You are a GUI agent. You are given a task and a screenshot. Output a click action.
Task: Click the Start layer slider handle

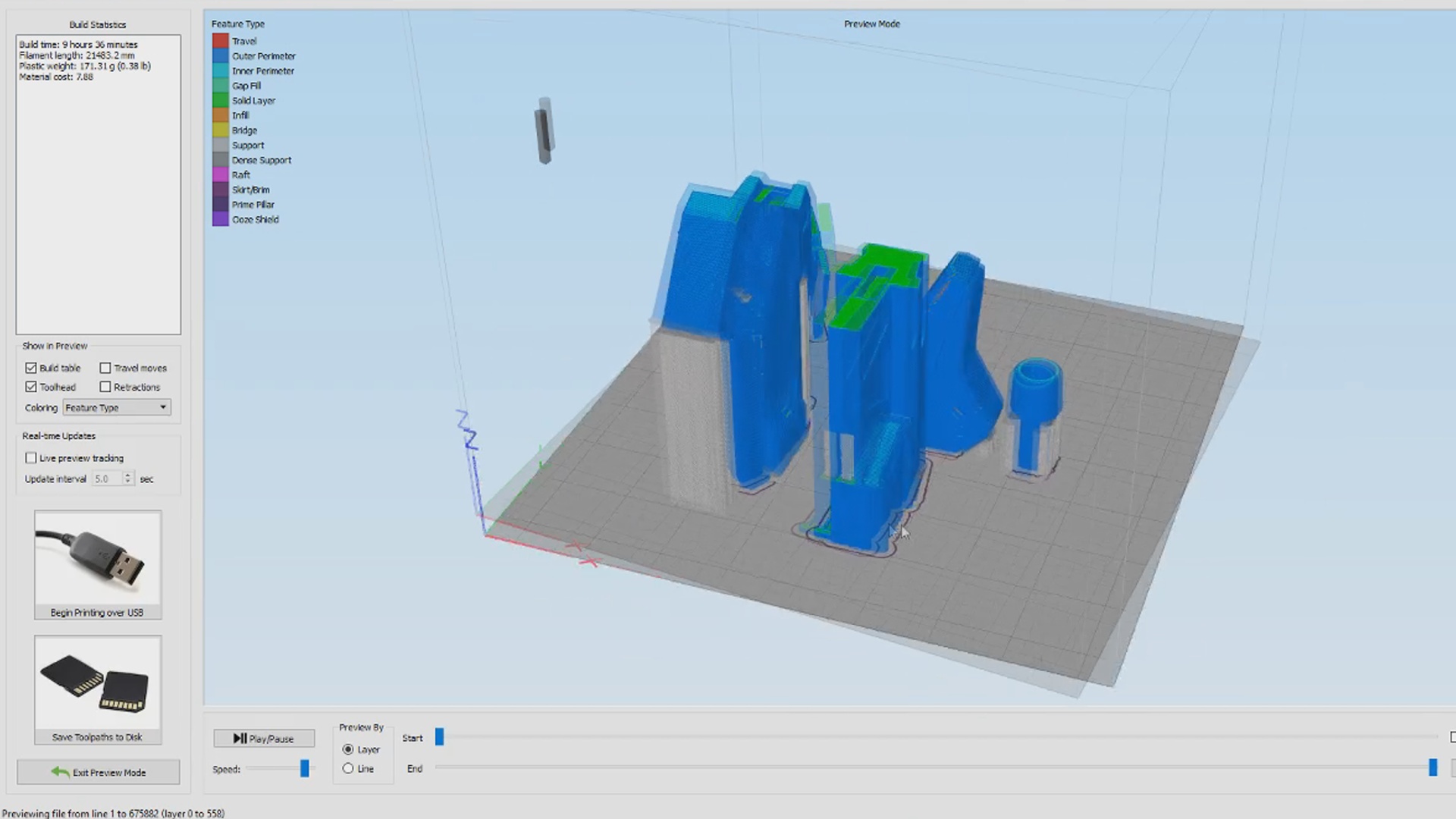[439, 736]
